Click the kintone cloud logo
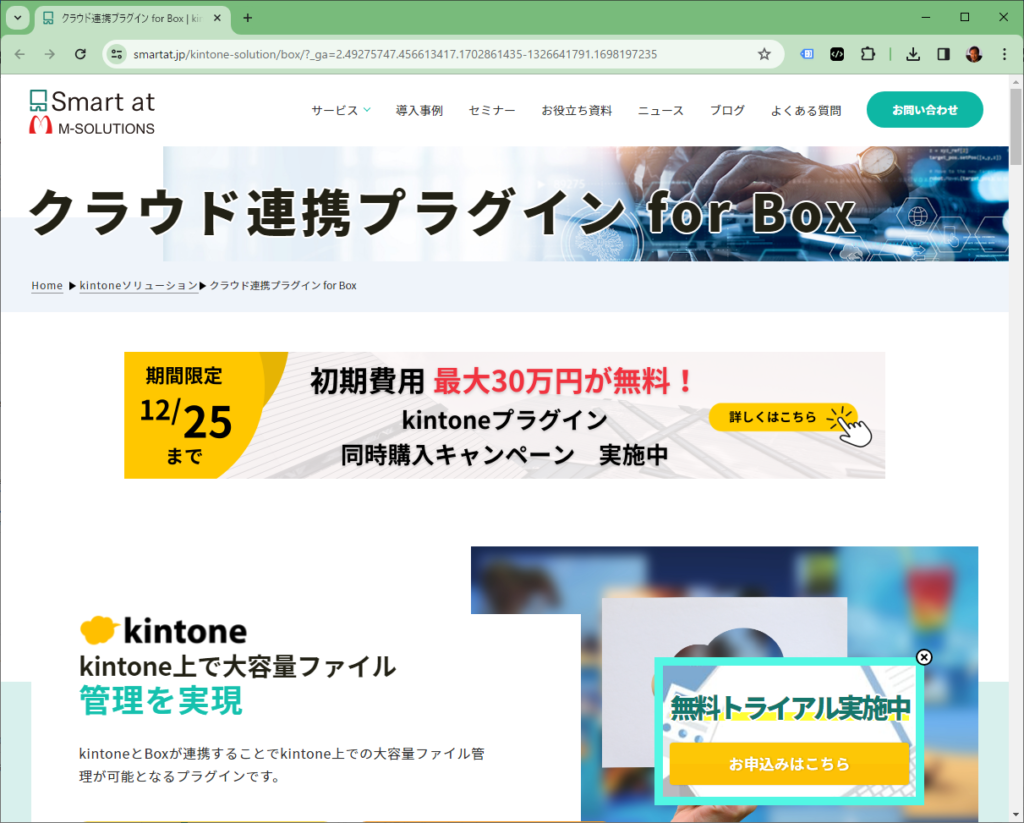 pos(163,630)
